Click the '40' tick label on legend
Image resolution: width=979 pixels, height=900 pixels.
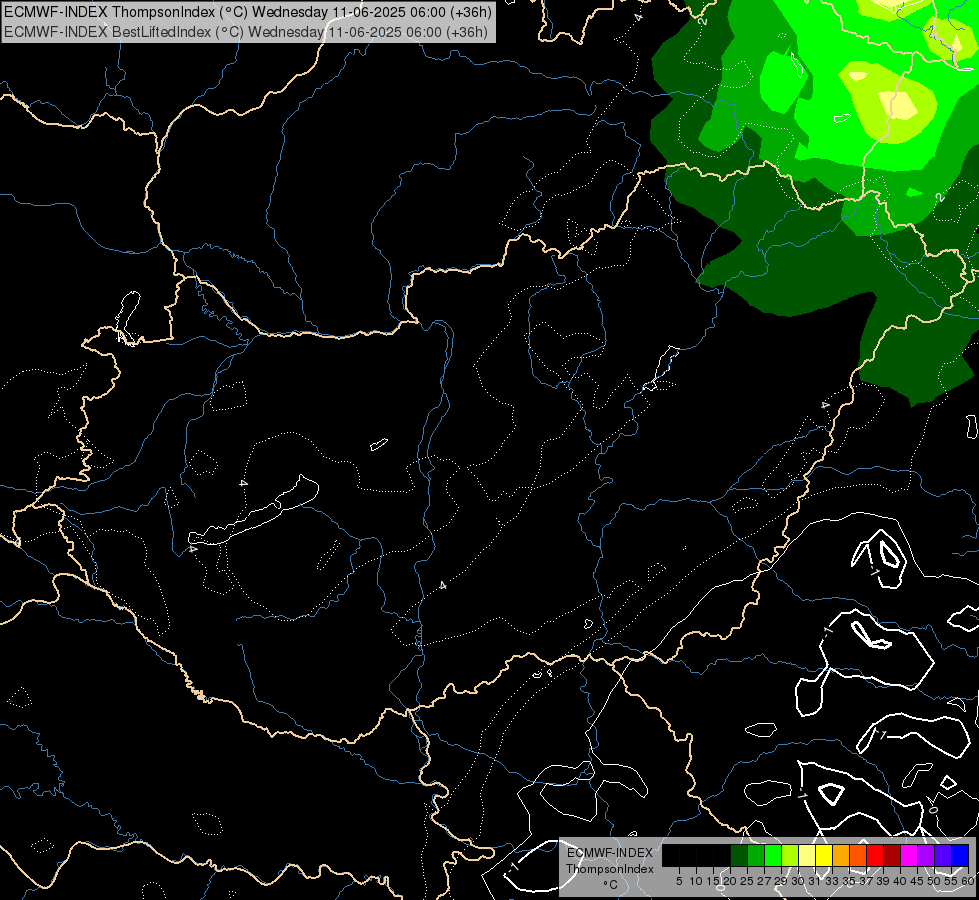[x=900, y=881]
